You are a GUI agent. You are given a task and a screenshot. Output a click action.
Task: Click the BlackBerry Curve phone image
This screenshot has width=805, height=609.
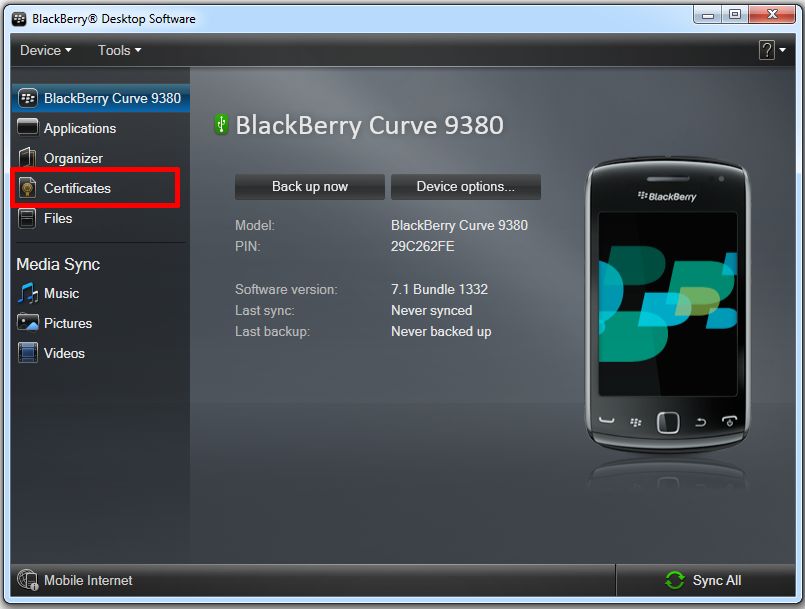pos(667,304)
